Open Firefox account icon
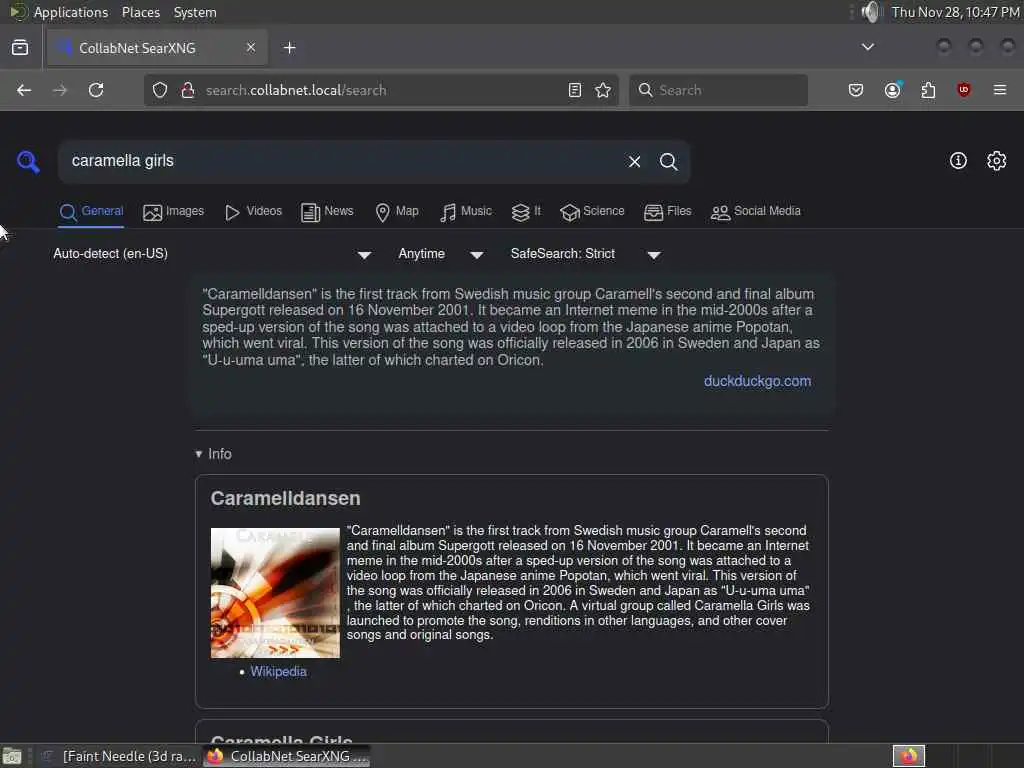Screen dimensions: 1024x768 tap(893, 90)
